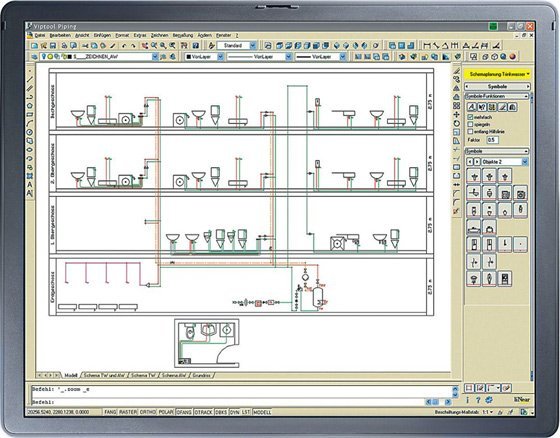Enable the 'spiegeln' checkbox

(470, 124)
